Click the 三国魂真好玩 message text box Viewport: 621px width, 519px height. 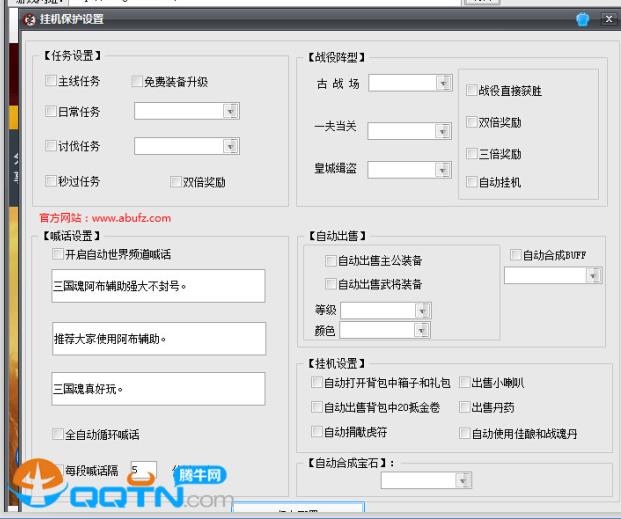coord(158,389)
